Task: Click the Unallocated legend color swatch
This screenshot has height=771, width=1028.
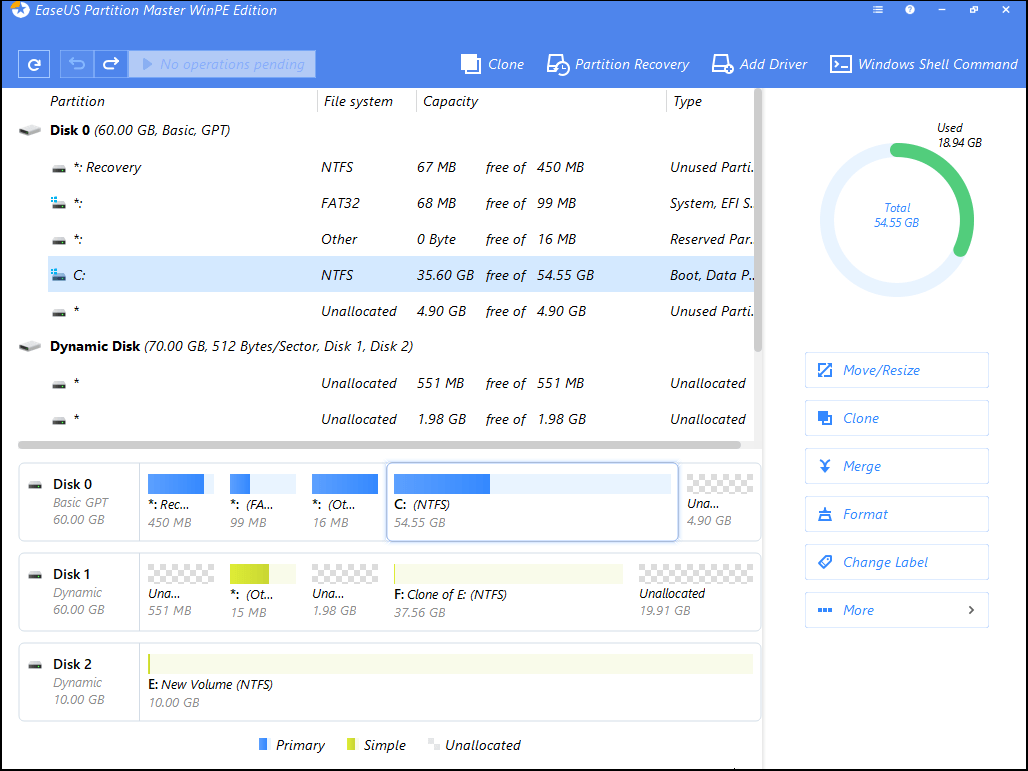Action: [x=433, y=743]
